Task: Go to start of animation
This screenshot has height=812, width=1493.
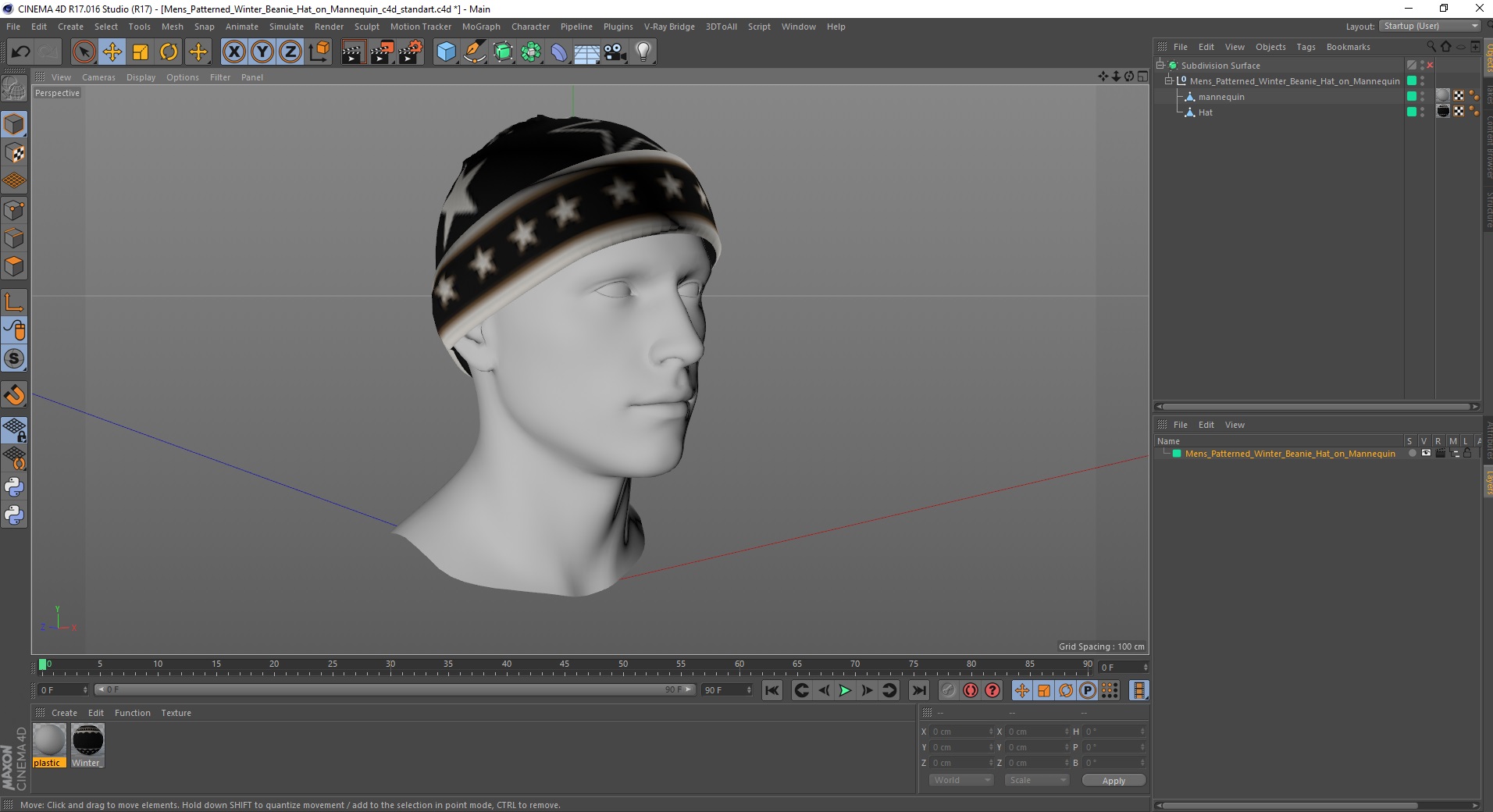Action: coord(772,690)
